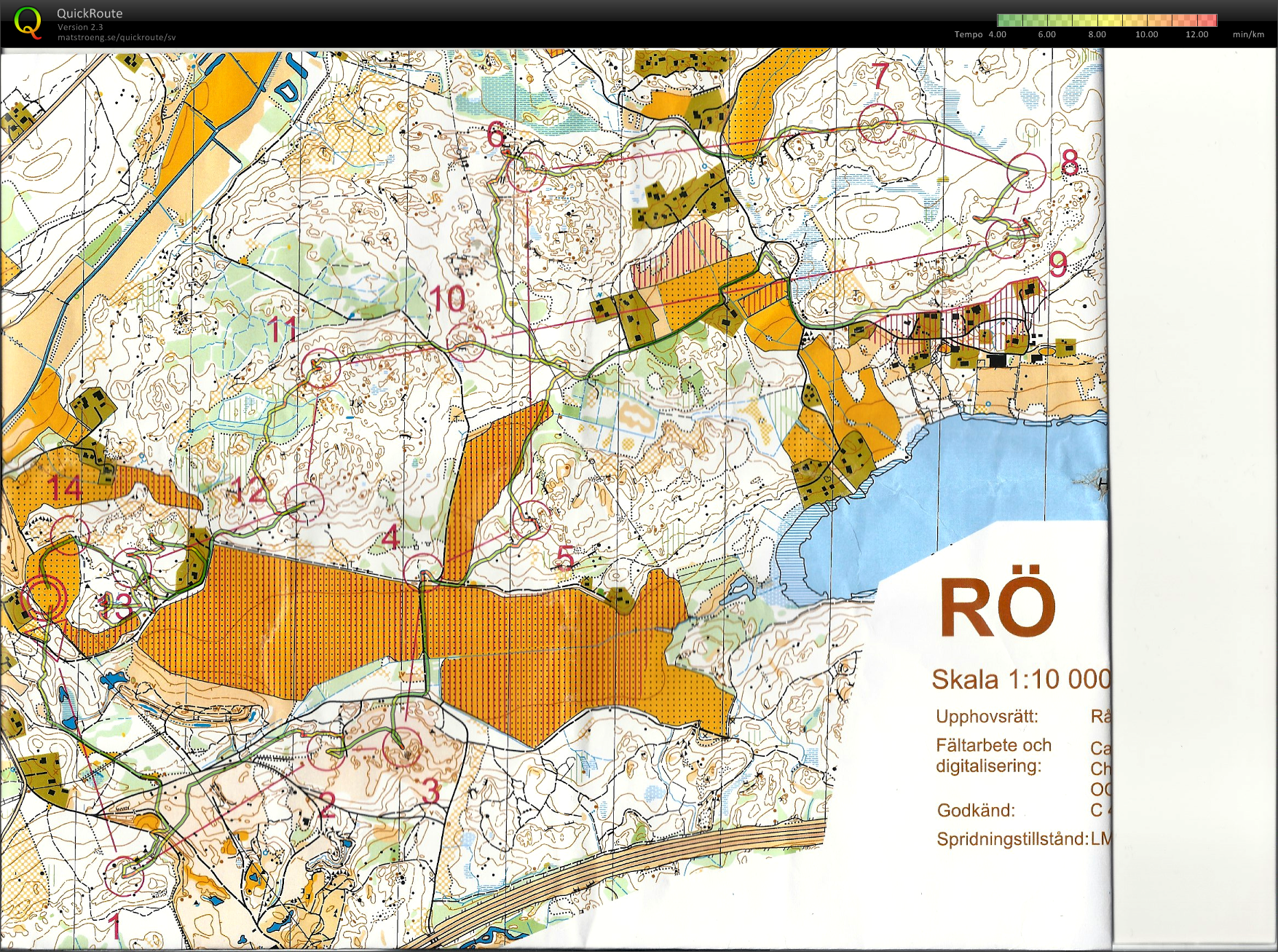Select the control circle for point 1
This screenshot has width=1278, height=952.
(124, 876)
